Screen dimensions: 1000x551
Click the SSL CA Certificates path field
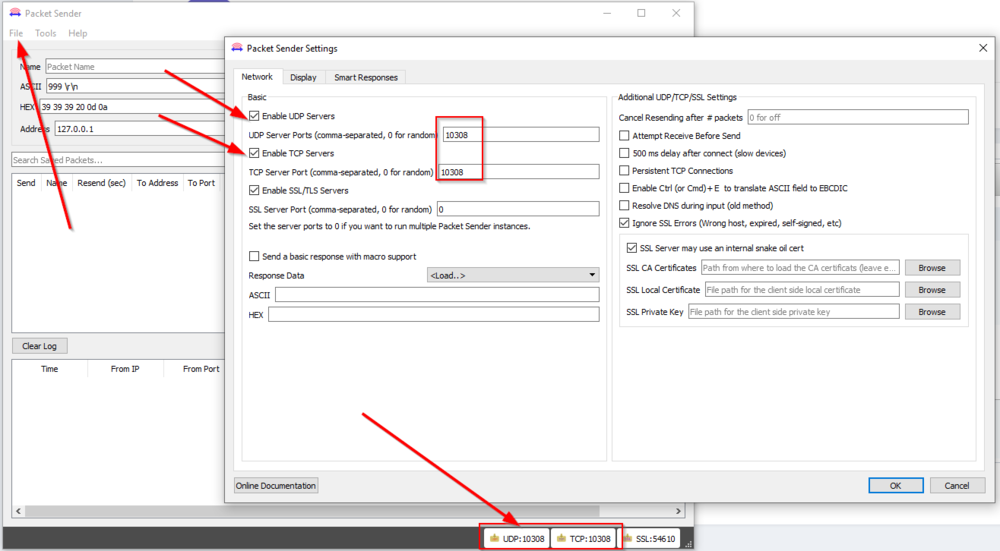(800, 268)
